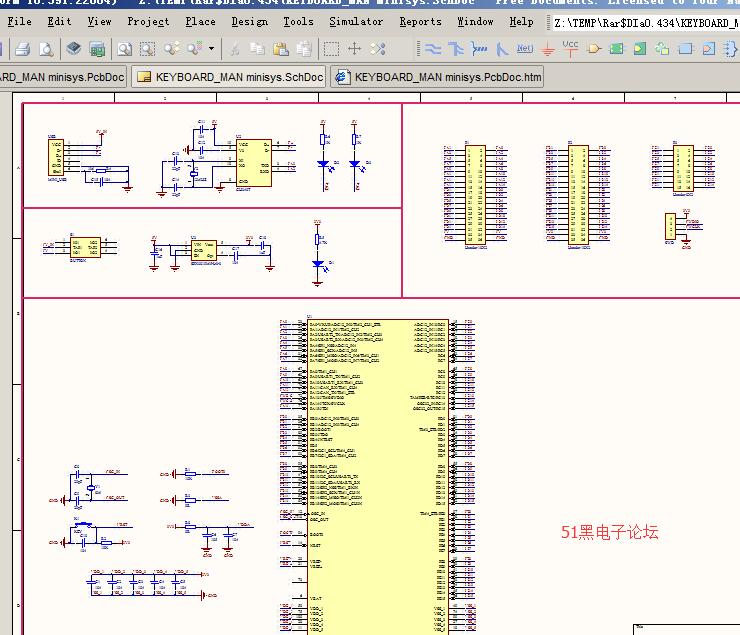This screenshot has height=635, width=740.
Task: Open the Place menu
Action: pyautogui.click(x=200, y=22)
